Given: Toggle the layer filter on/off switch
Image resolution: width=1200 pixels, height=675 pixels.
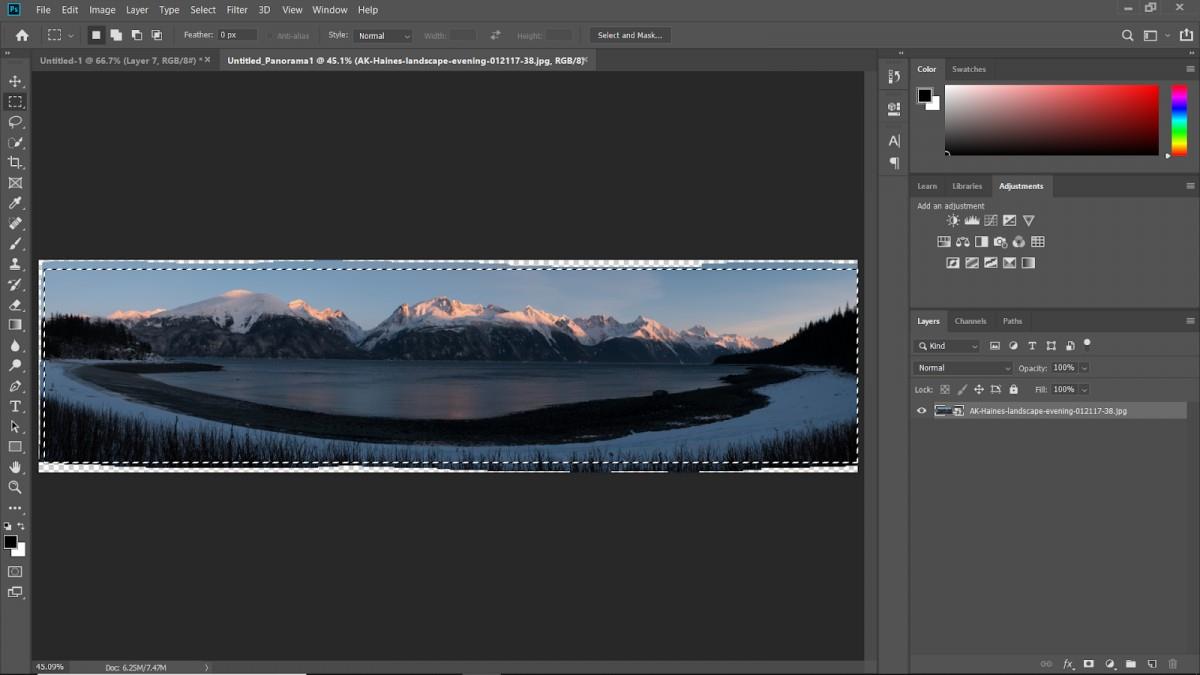Looking at the screenshot, I should [x=1087, y=344].
